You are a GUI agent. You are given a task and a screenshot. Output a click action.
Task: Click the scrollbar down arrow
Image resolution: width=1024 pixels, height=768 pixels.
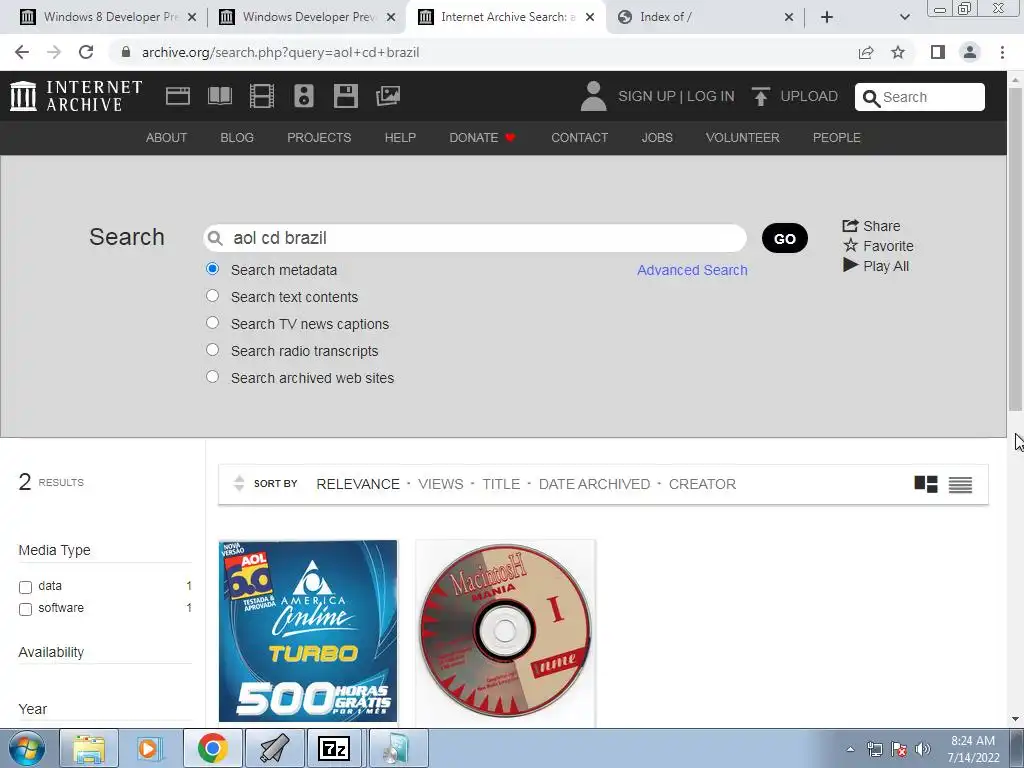1015,719
